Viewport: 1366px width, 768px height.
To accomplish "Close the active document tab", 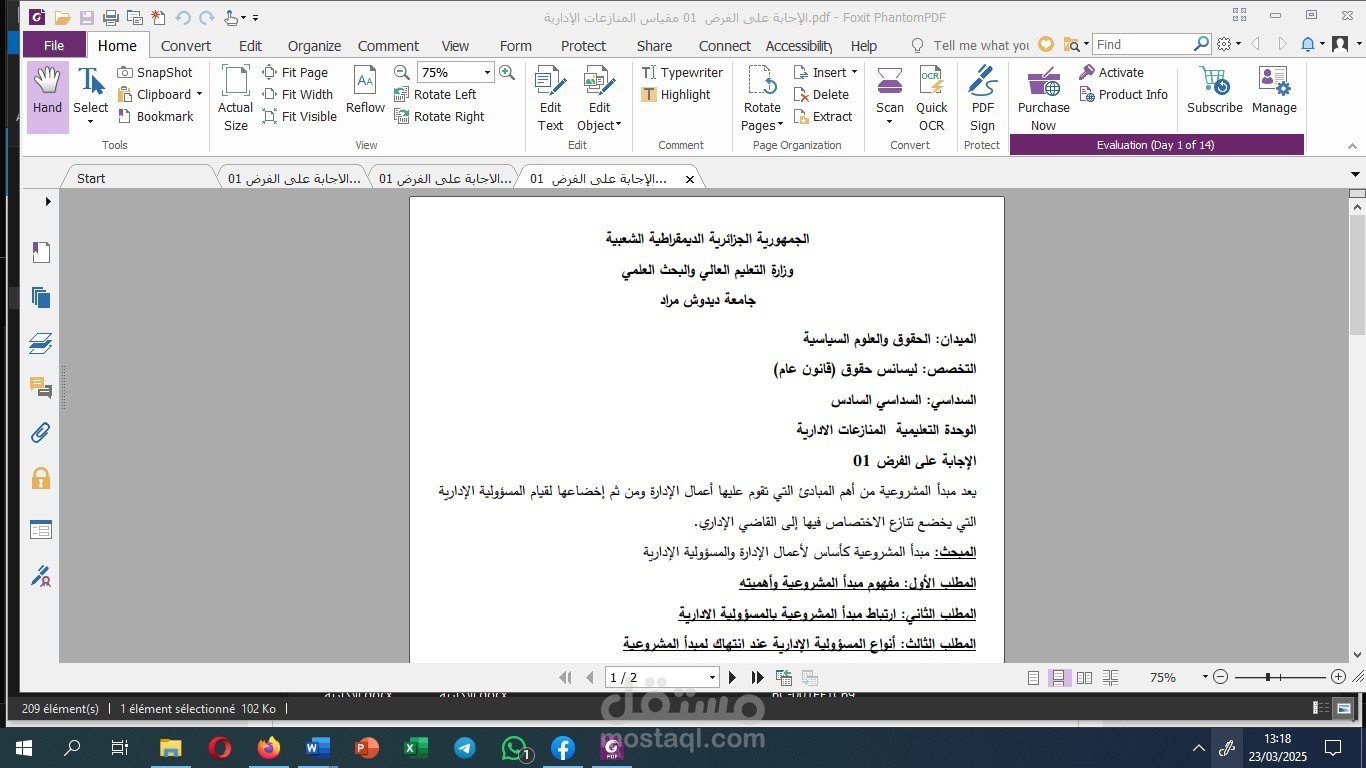I will coord(689,179).
